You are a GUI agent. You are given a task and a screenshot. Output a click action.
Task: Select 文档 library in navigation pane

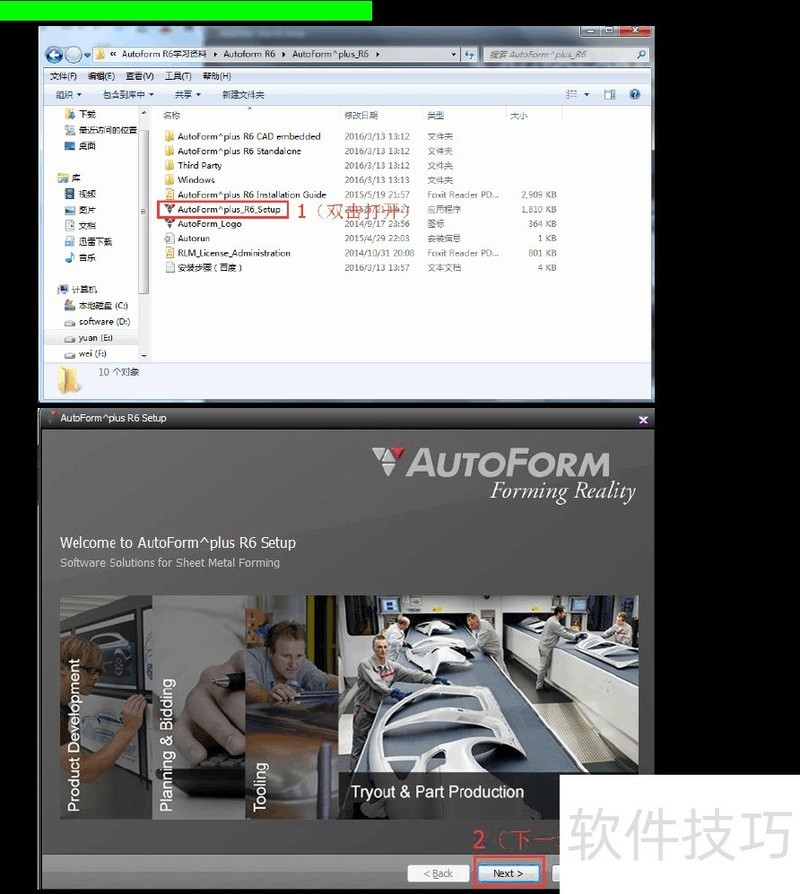tap(80, 226)
